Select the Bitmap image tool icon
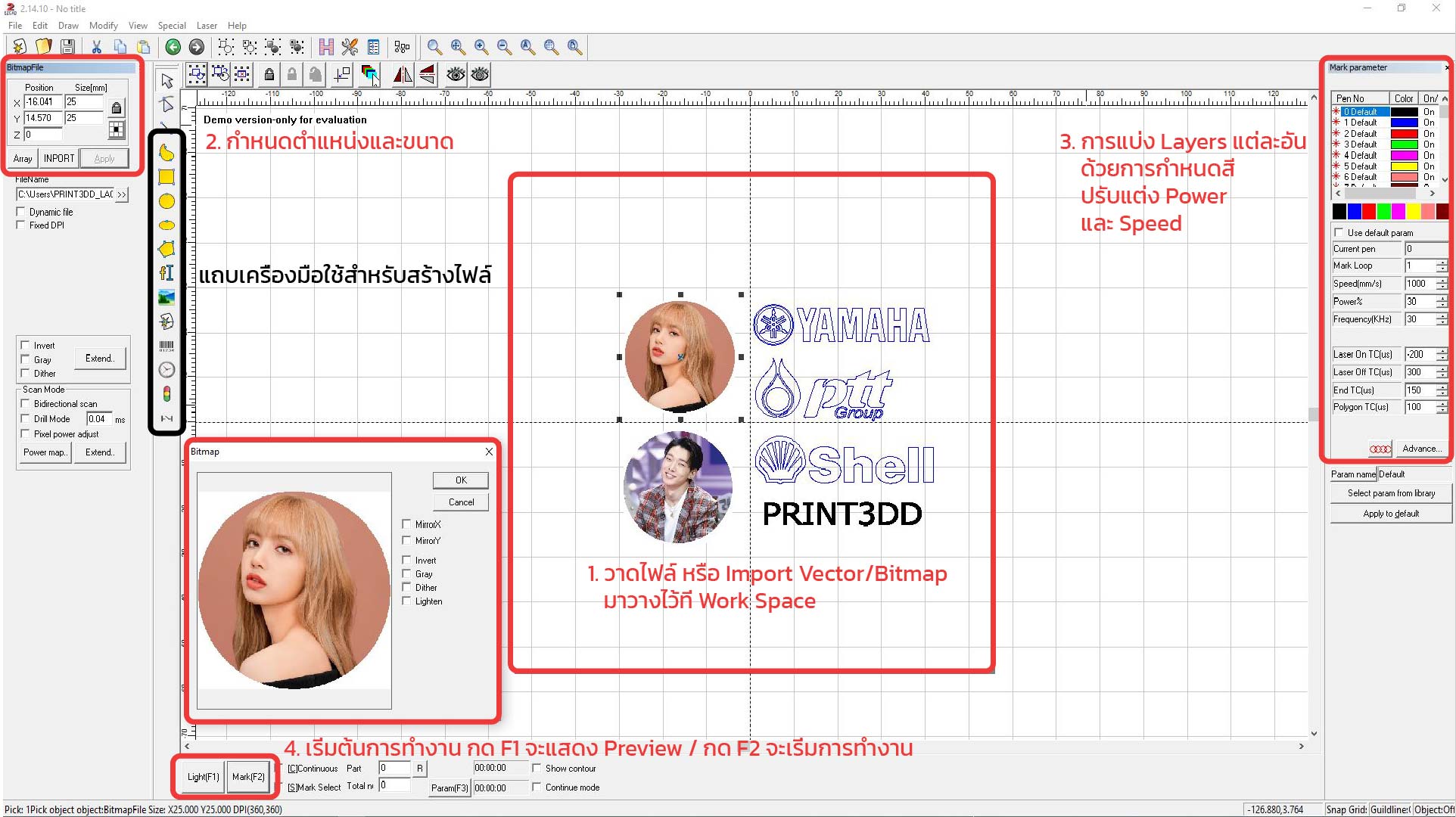This screenshot has width=1456, height=817. coord(166,297)
